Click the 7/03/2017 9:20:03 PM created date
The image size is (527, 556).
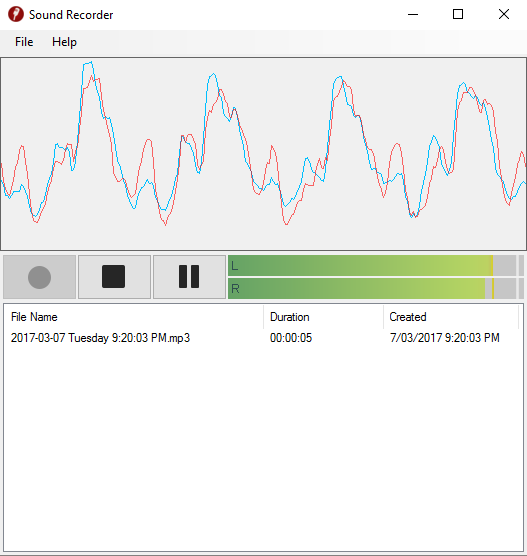click(x=445, y=338)
